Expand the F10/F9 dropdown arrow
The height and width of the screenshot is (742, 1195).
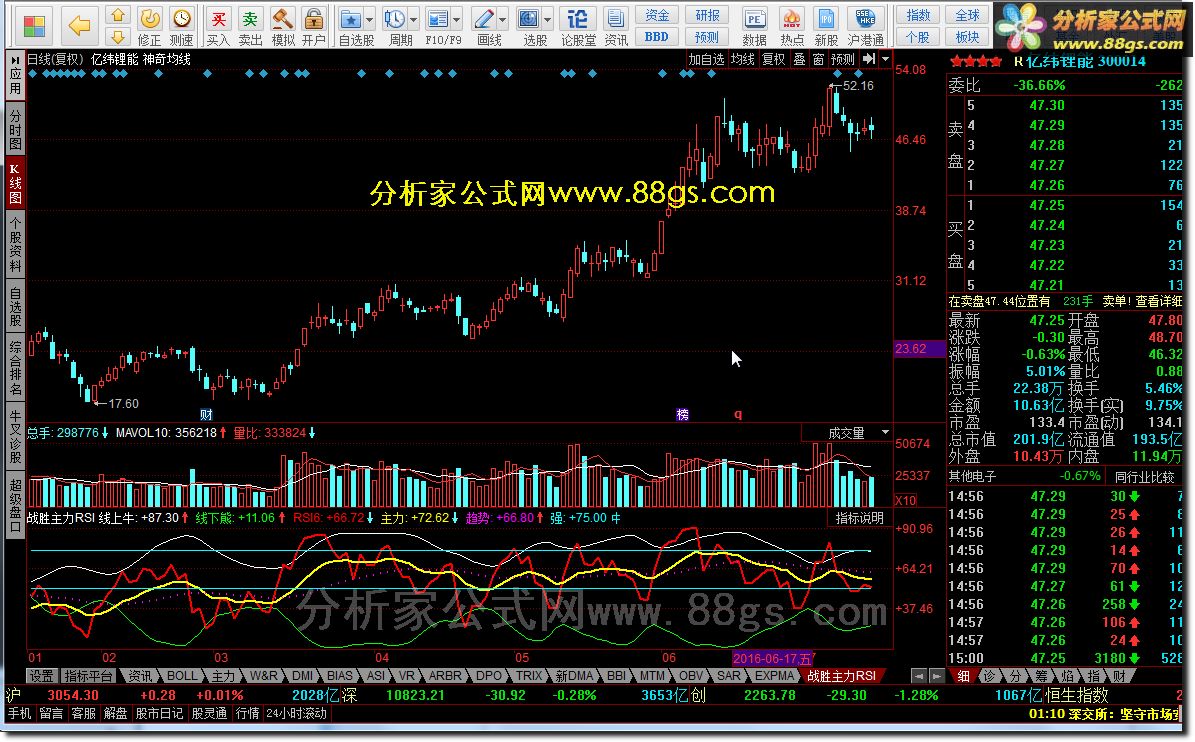point(457,21)
